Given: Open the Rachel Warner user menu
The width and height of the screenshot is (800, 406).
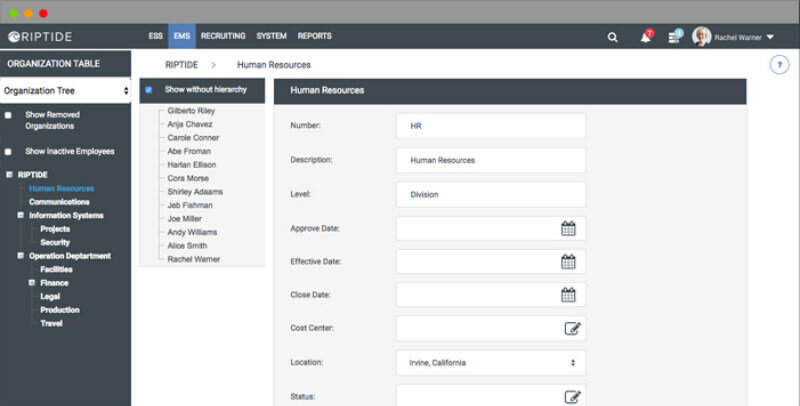Looking at the screenshot, I should coord(733,37).
